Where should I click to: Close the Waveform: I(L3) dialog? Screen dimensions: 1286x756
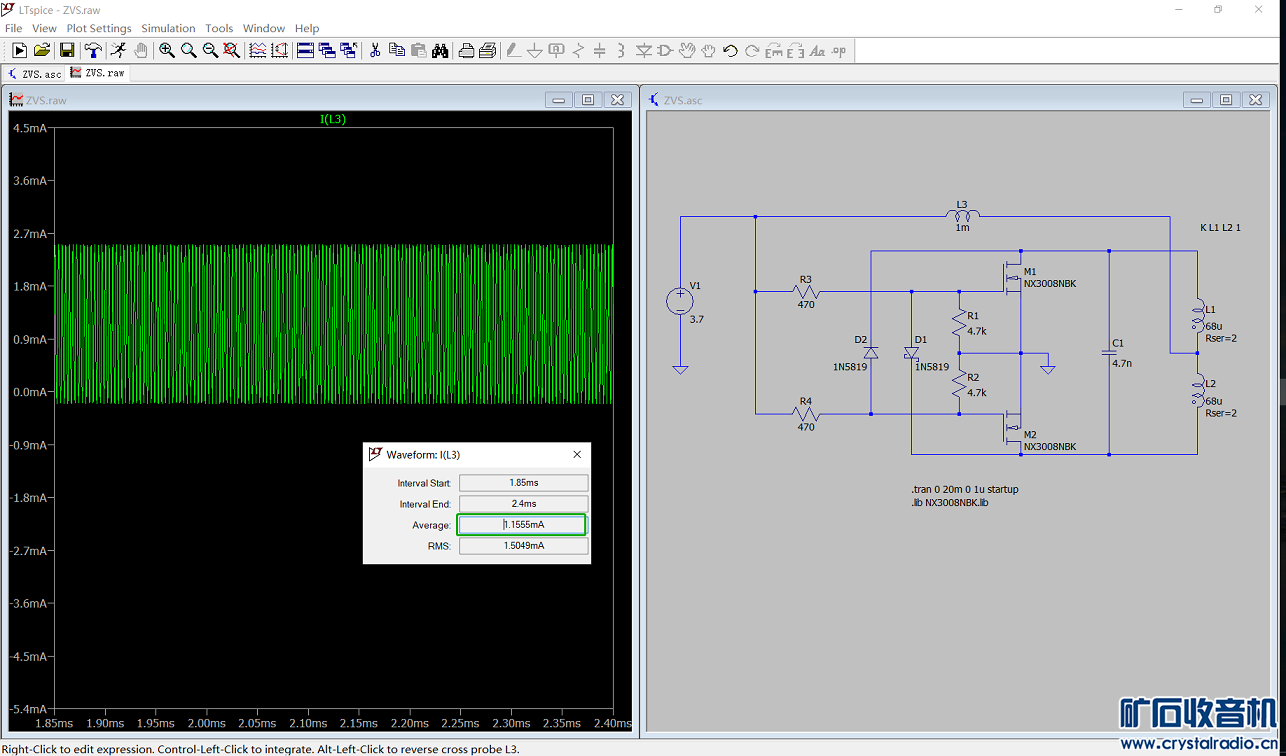point(577,454)
